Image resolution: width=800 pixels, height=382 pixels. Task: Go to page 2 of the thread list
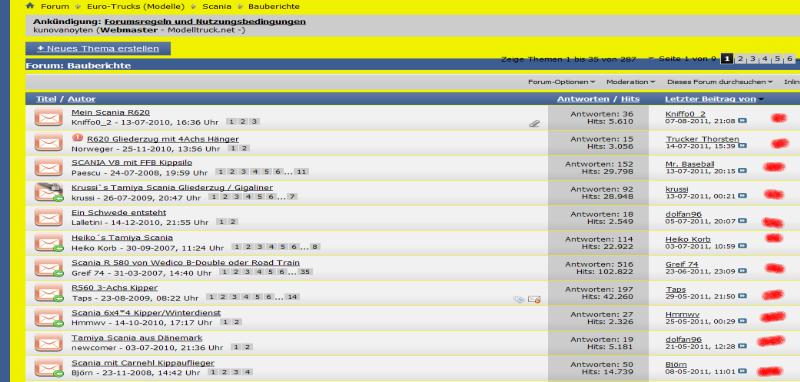740,59
